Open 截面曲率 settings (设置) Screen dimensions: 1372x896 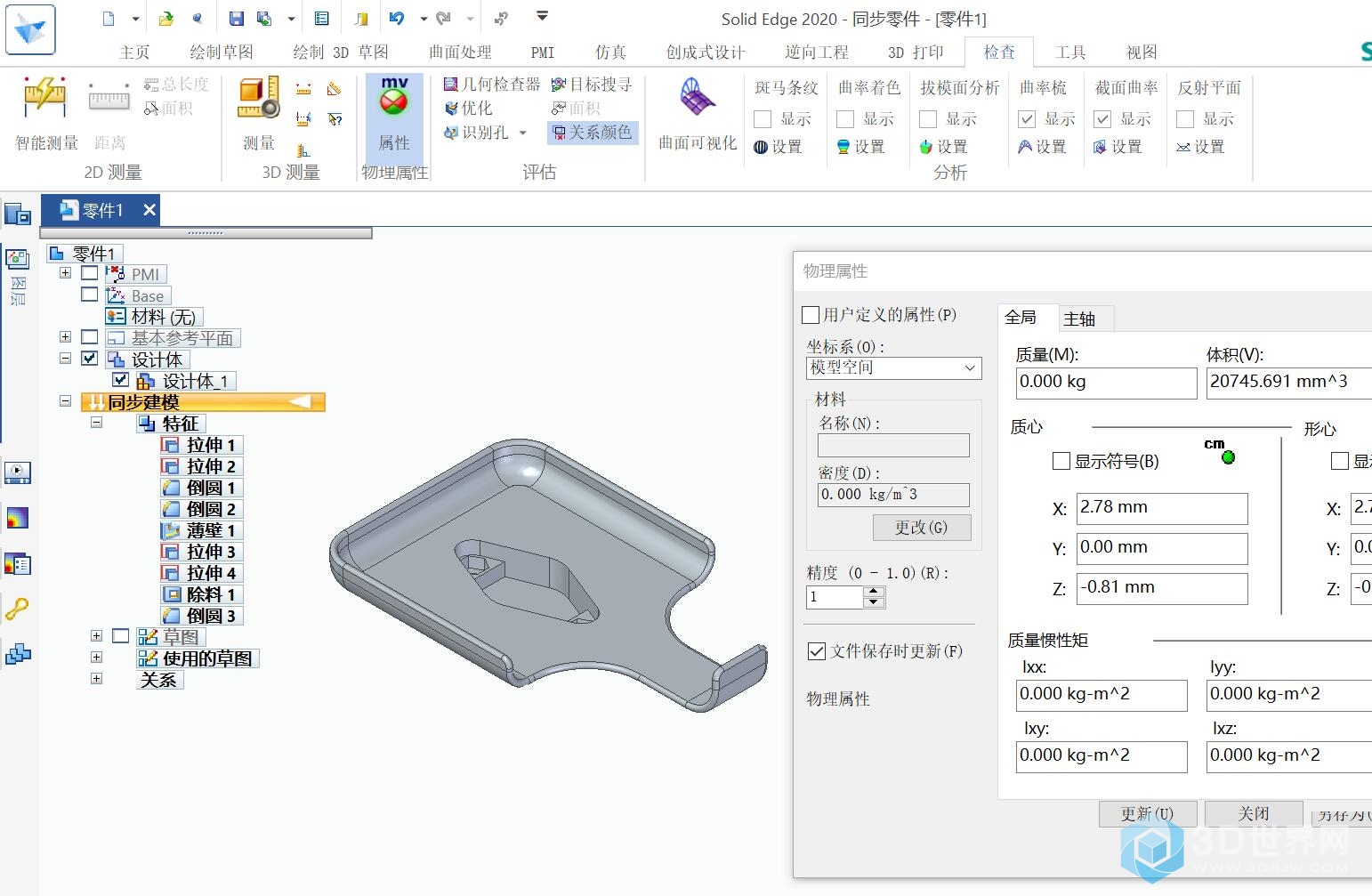point(1118,147)
